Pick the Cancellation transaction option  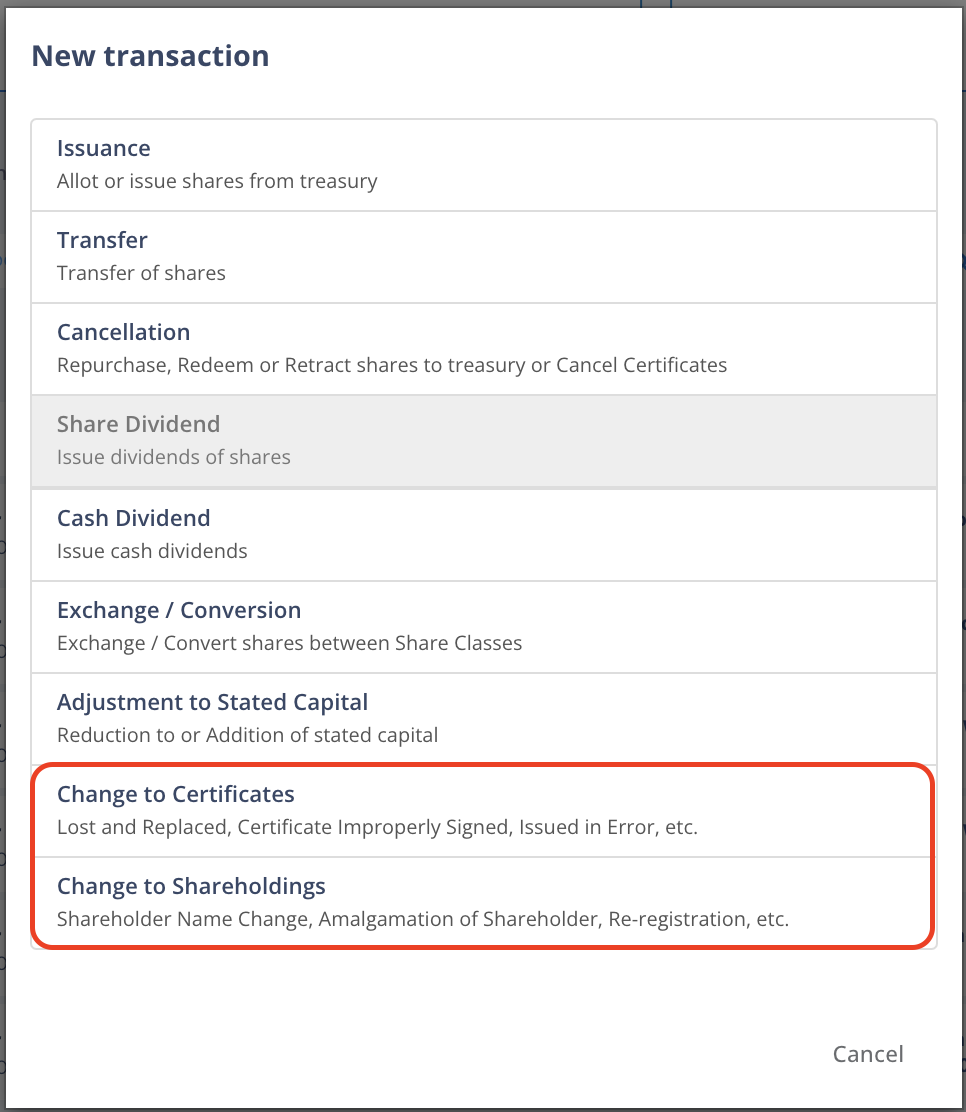tap(123, 333)
